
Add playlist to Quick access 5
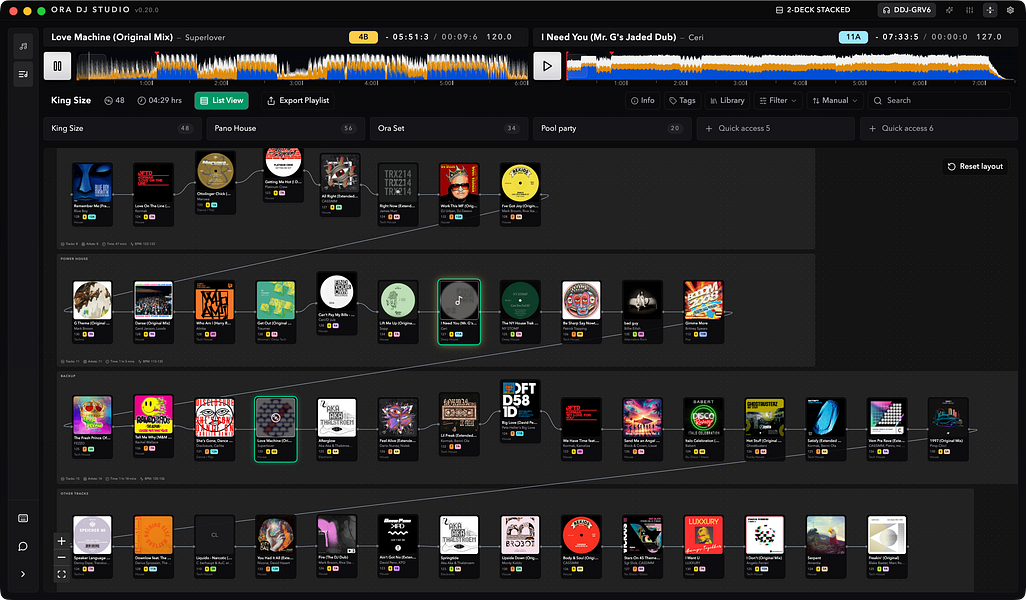pyautogui.click(x=775, y=128)
